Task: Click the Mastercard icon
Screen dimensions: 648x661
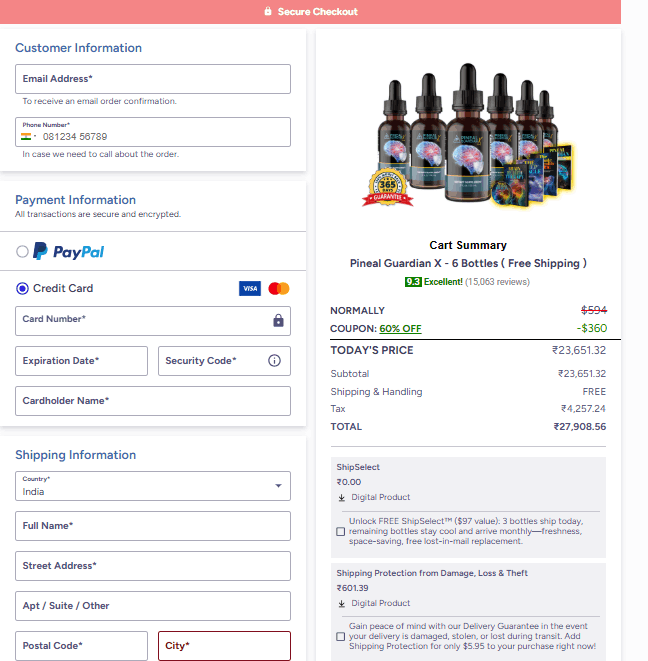Action: tap(279, 288)
